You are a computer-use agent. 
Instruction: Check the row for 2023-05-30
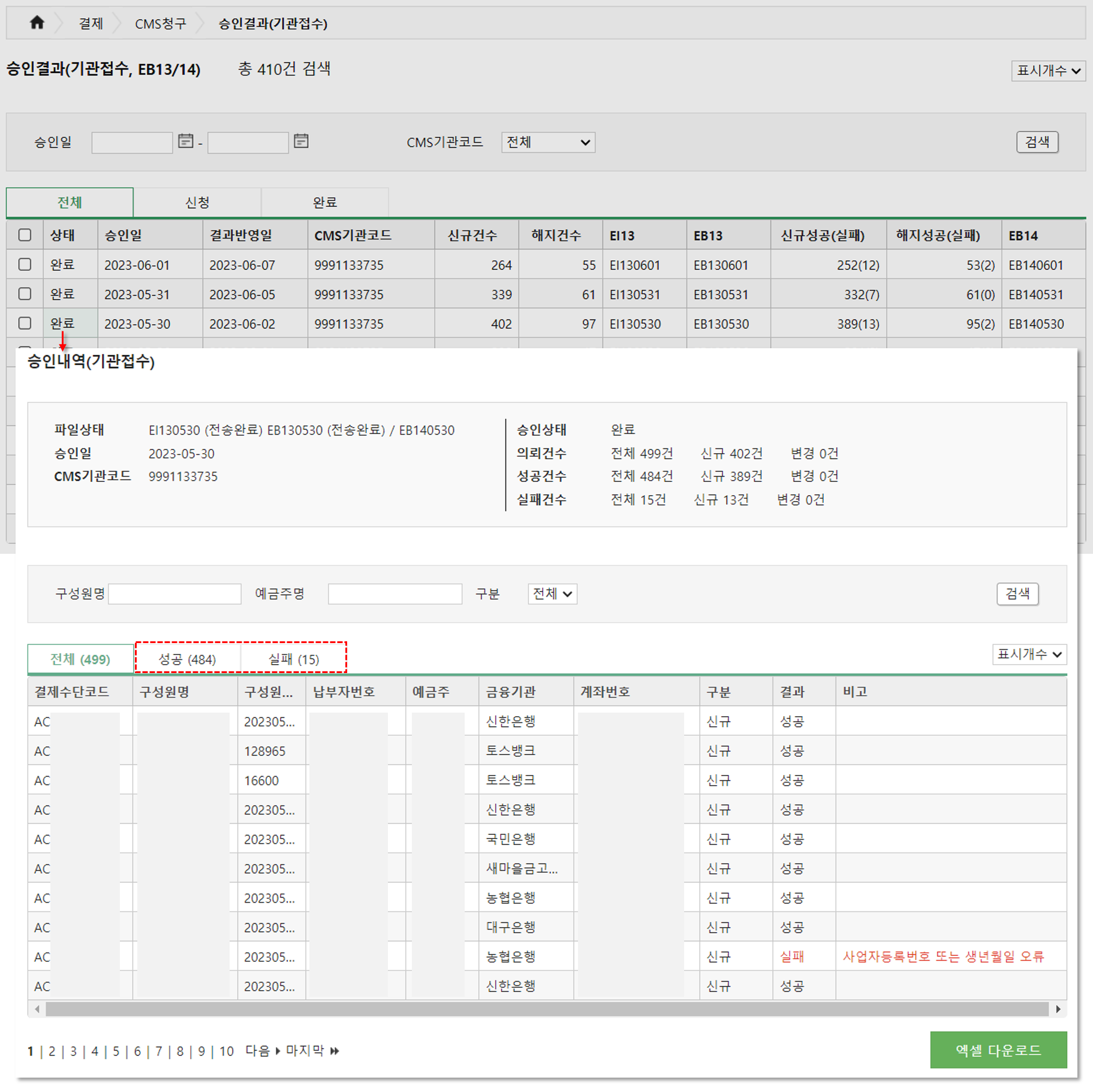(25, 323)
